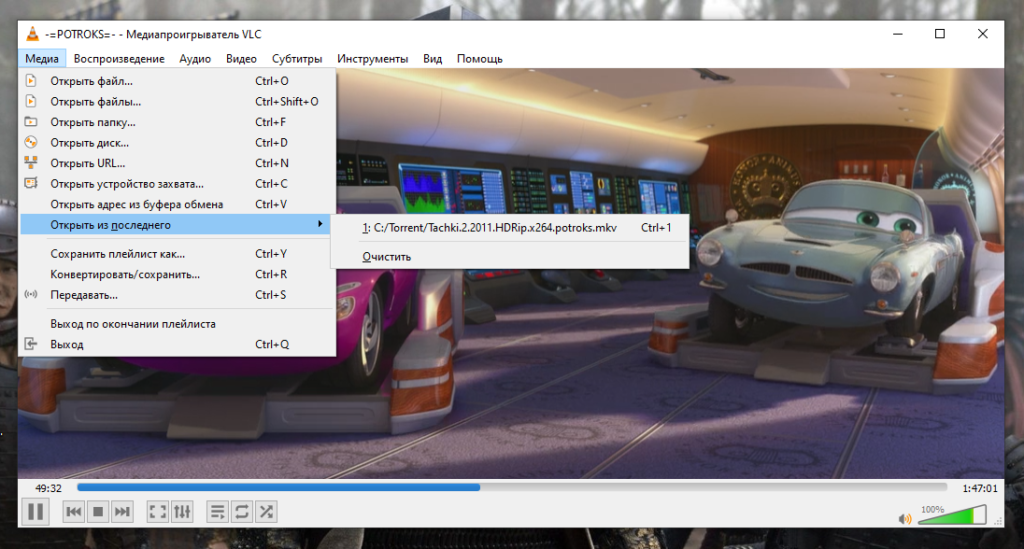Choose 'Открыть файл...' from the menu

[91, 81]
